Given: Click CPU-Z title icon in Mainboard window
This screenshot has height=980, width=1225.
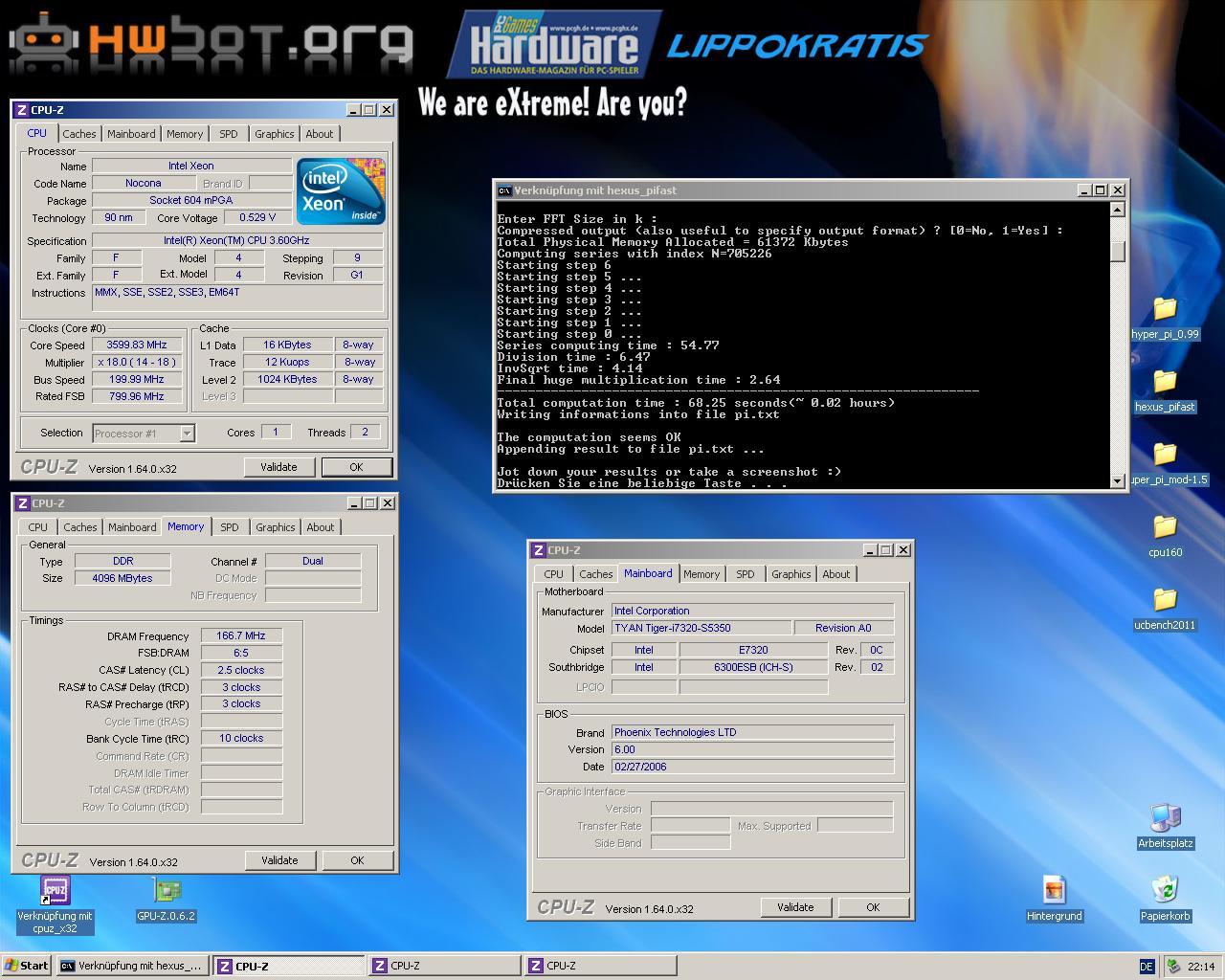Looking at the screenshot, I should click(x=539, y=550).
